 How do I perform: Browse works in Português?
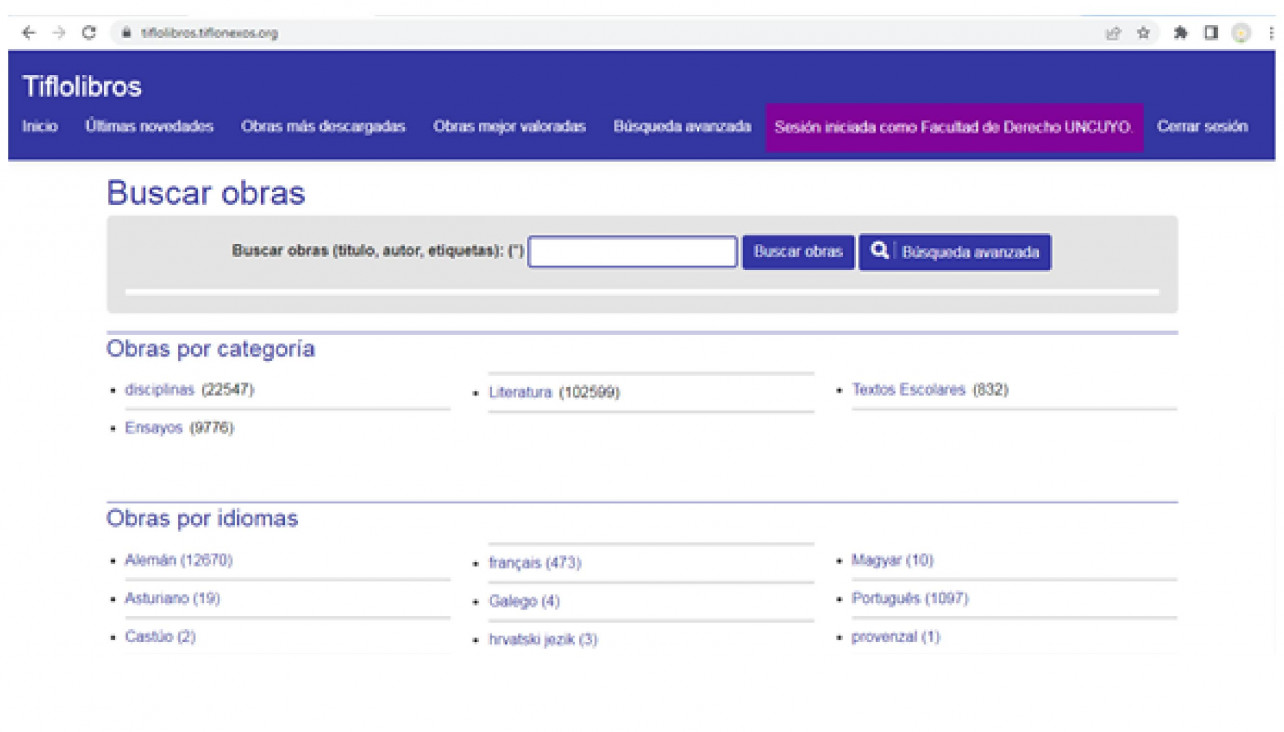[x=910, y=598]
